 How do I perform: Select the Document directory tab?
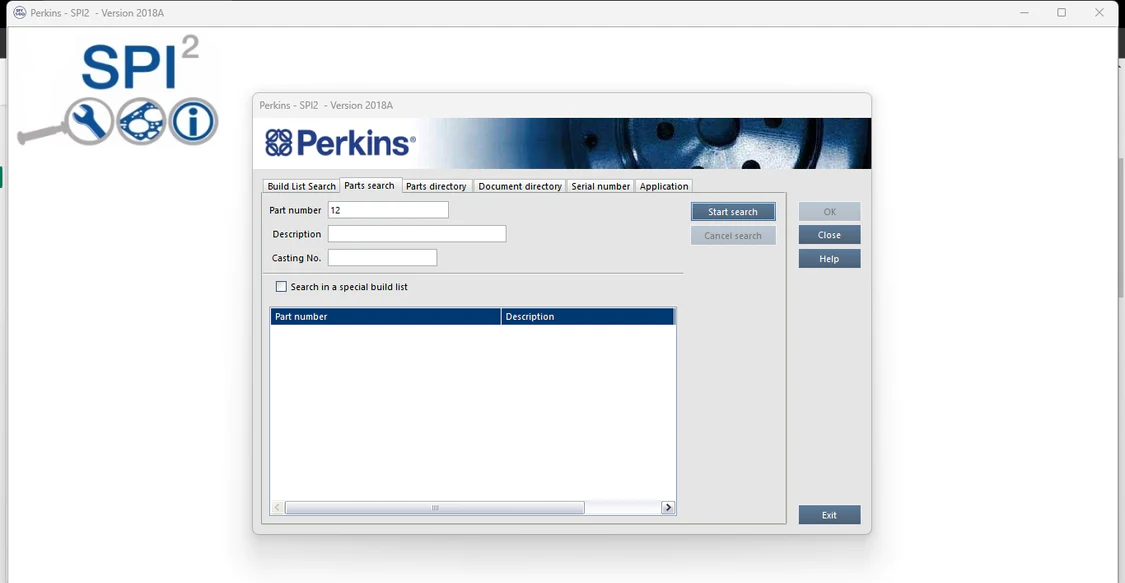520,186
